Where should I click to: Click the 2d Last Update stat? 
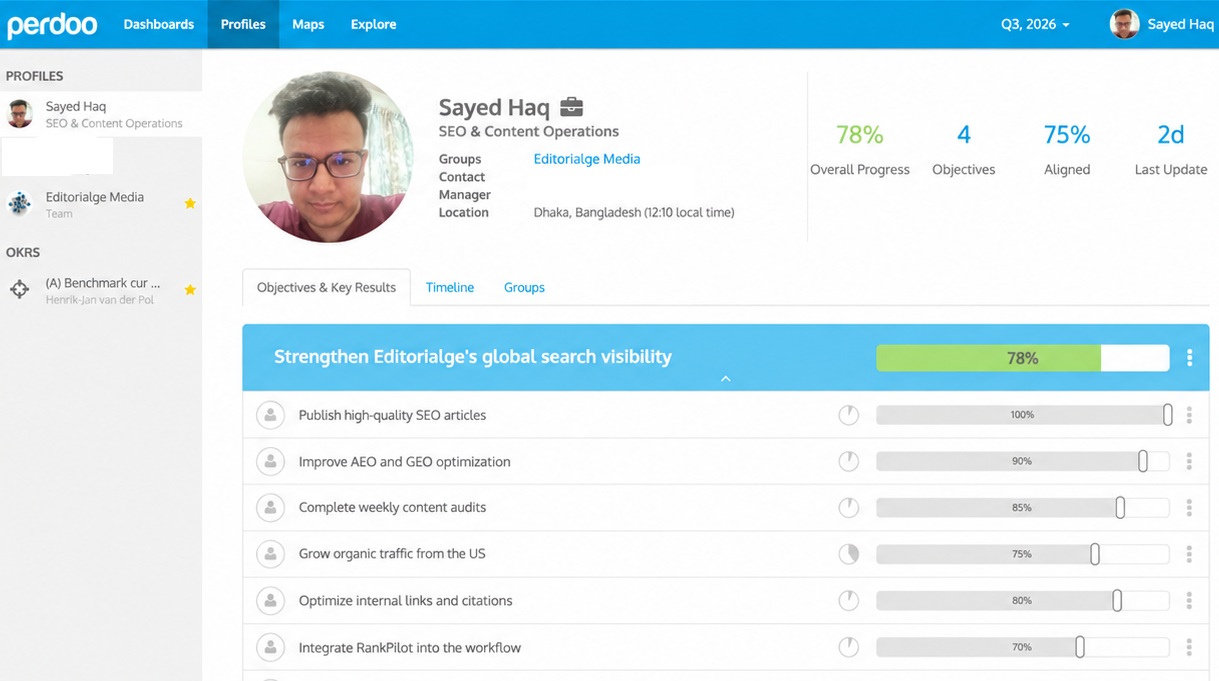click(1171, 149)
